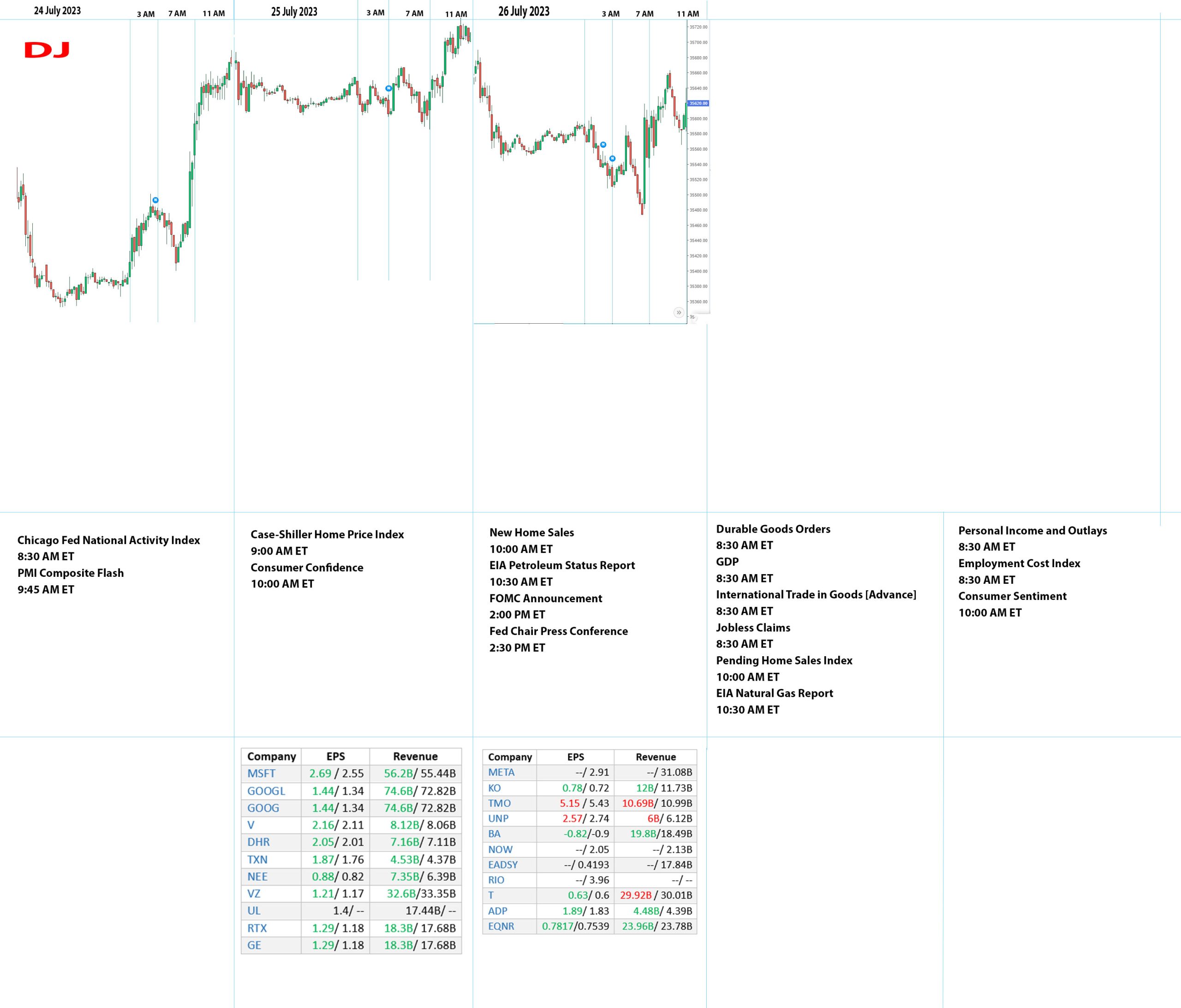This screenshot has width=1181, height=1008.
Task: Click the EADSY ticker link
Action: (x=503, y=865)
